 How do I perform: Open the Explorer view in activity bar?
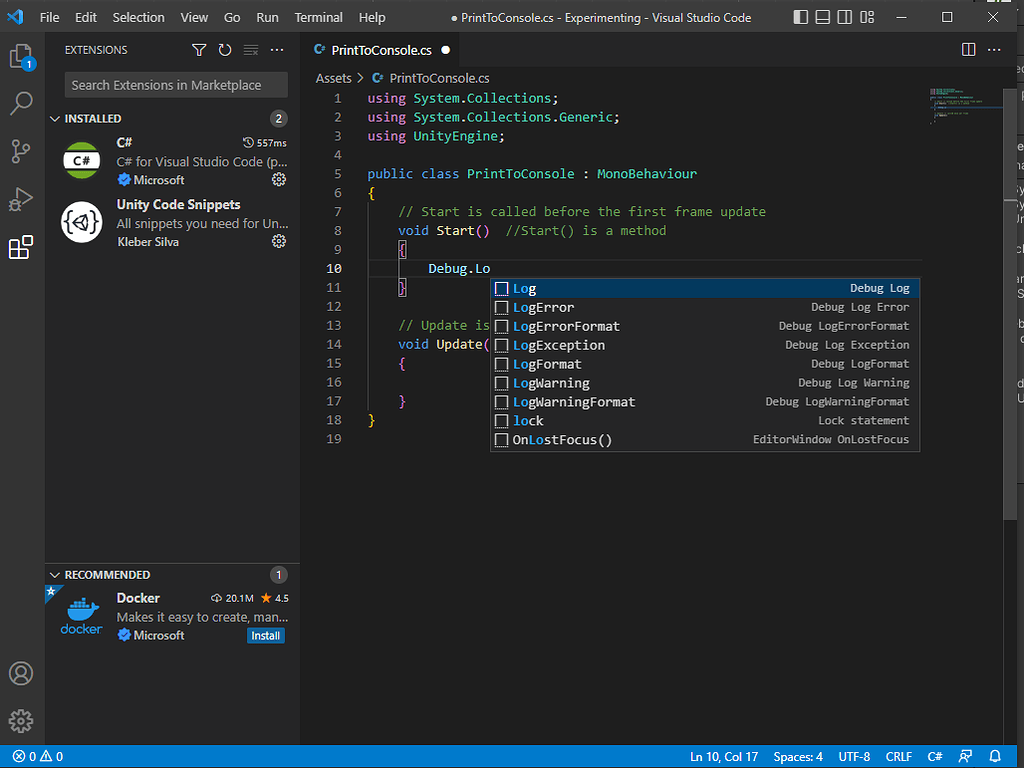tap(21, 56)
